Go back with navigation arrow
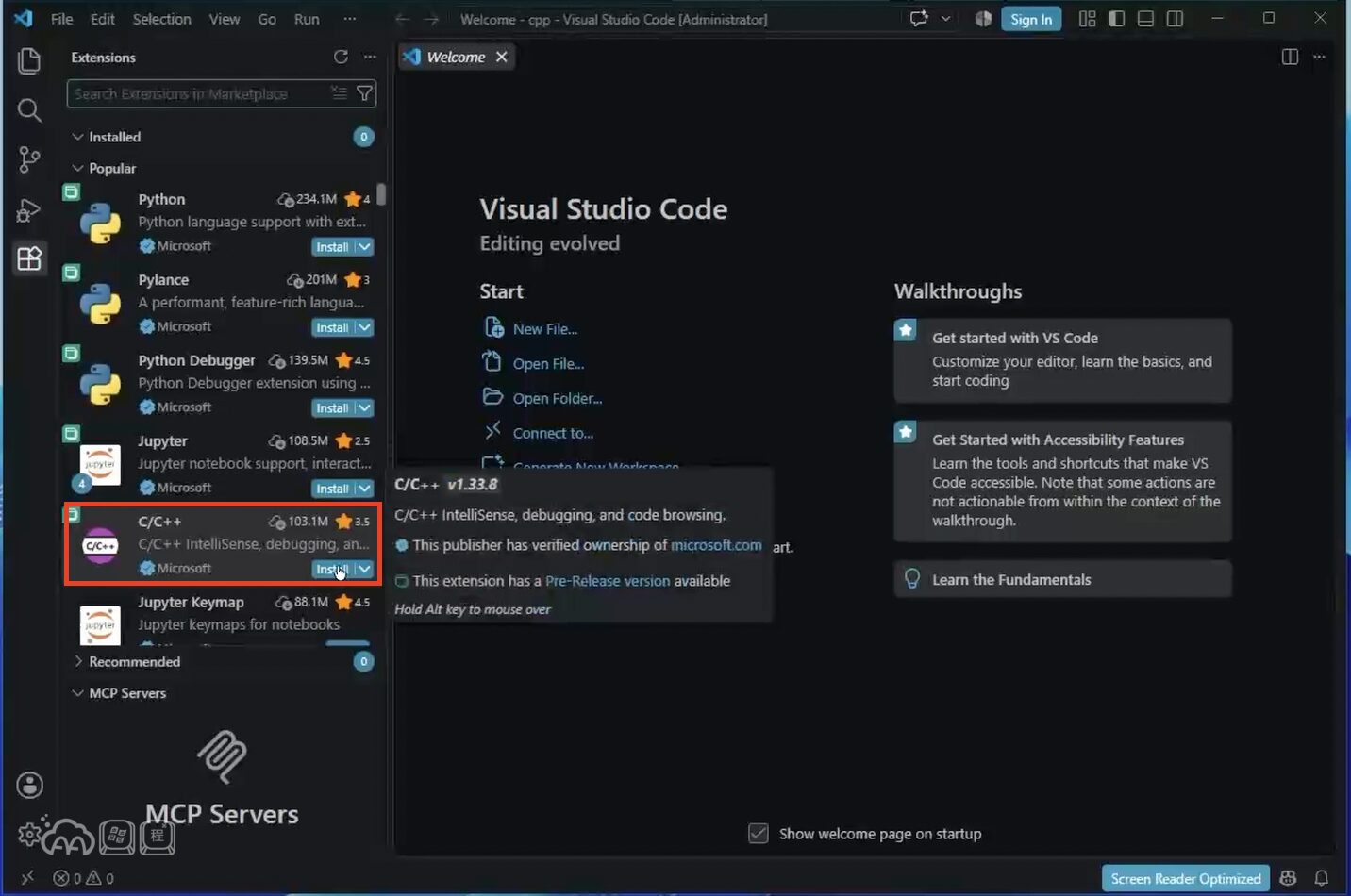This screenshot has height=896, width=1351. pos(402,19)
